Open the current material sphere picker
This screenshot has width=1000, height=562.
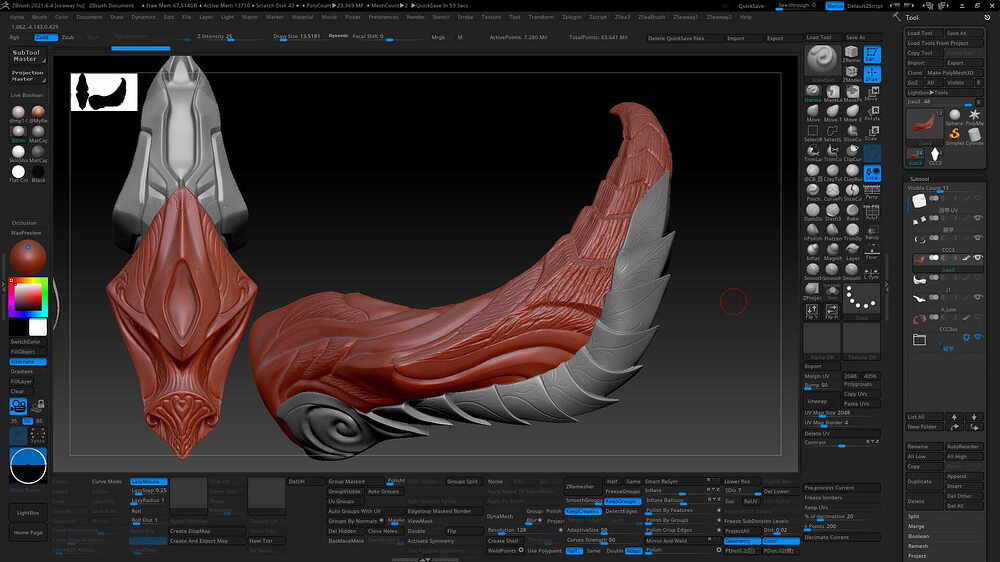27,257
